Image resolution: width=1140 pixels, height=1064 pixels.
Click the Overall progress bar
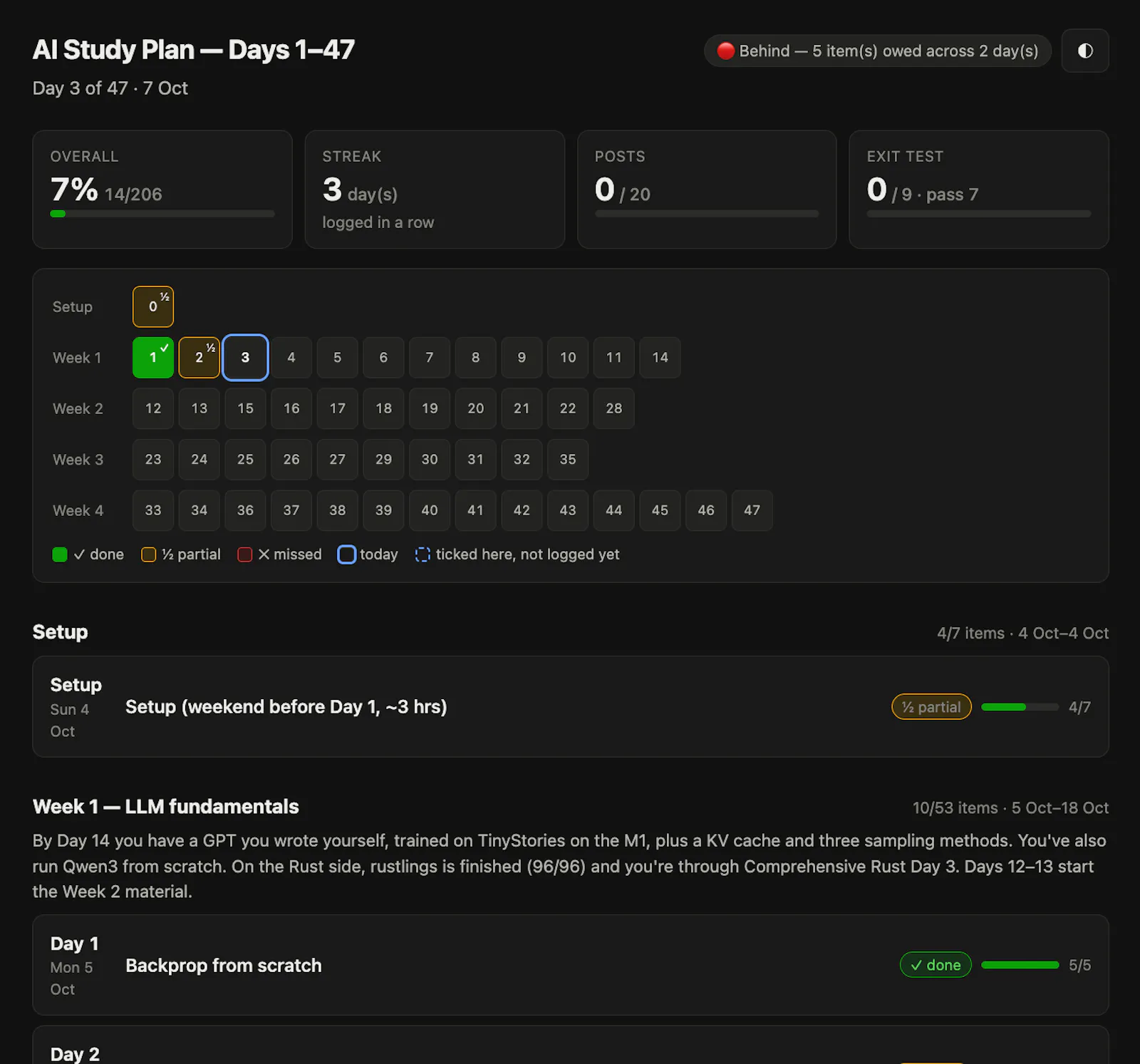162,214
